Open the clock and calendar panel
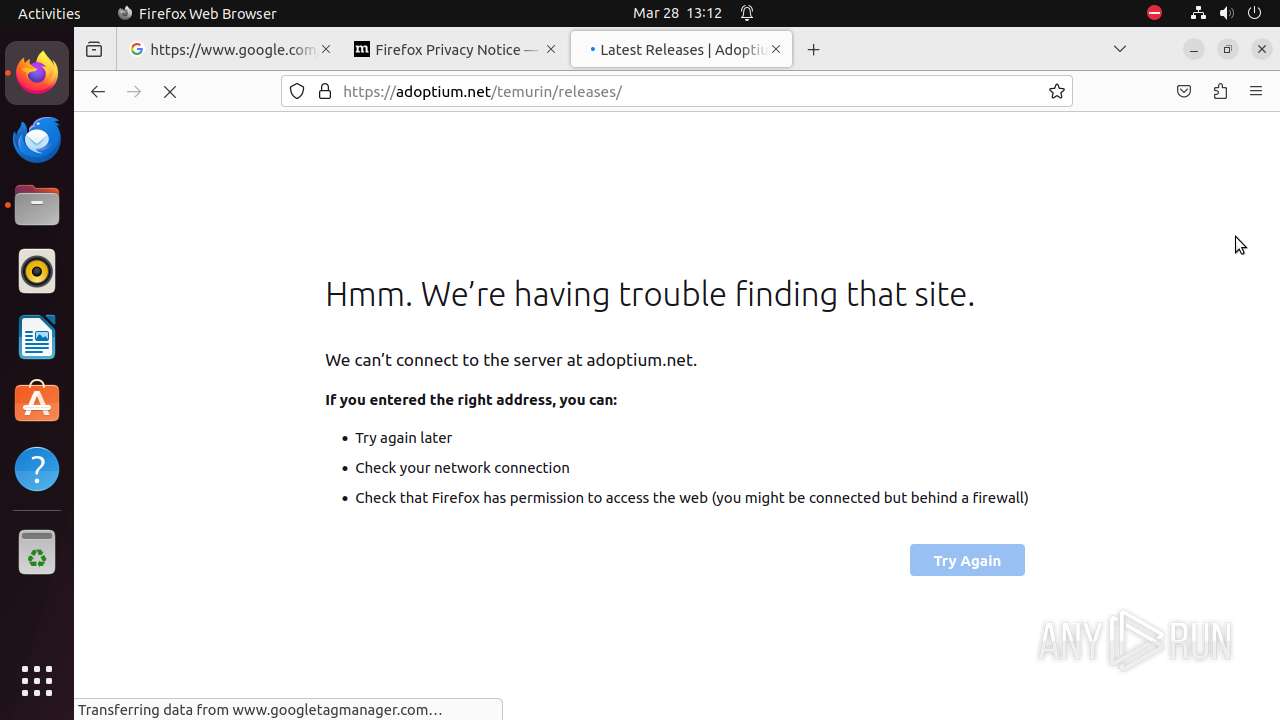The height and width of the screenshot is (720, 1280). coord(677,13)
